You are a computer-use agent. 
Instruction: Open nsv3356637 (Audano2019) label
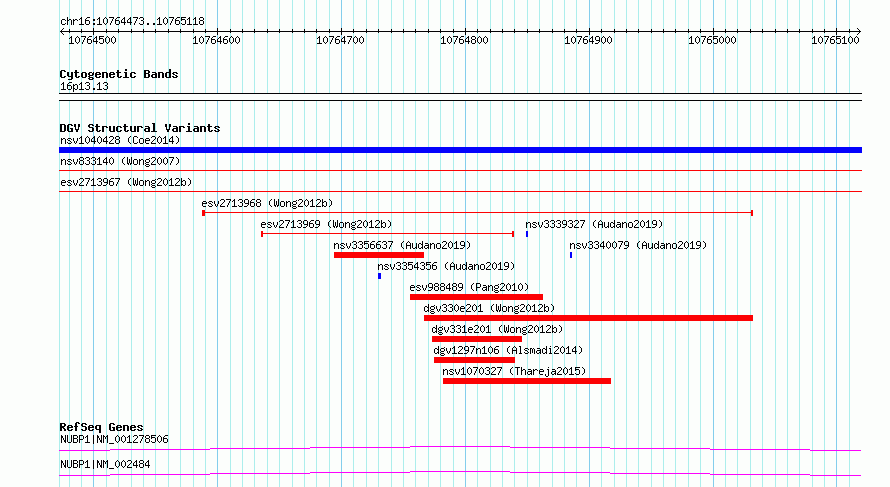point(402,245)
